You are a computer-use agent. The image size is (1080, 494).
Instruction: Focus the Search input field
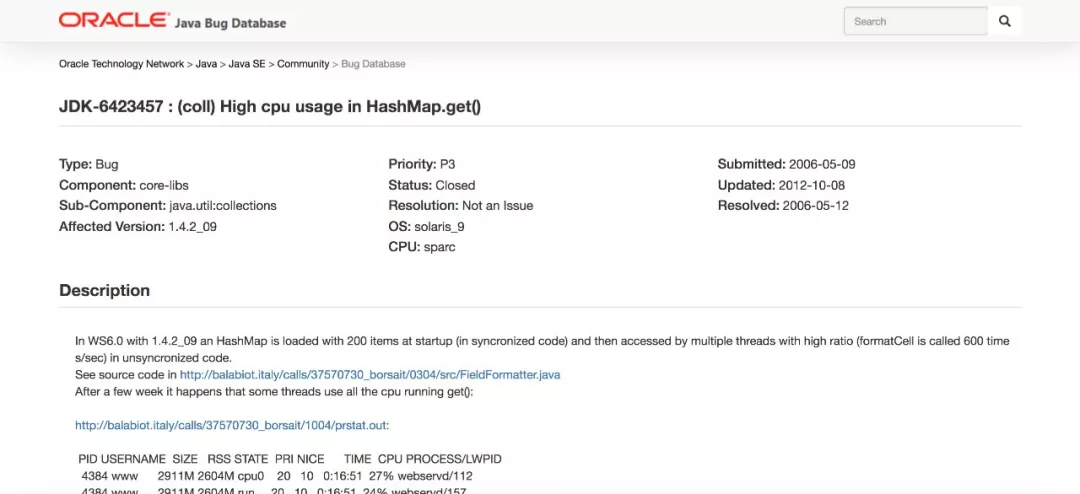click(915, 21)
